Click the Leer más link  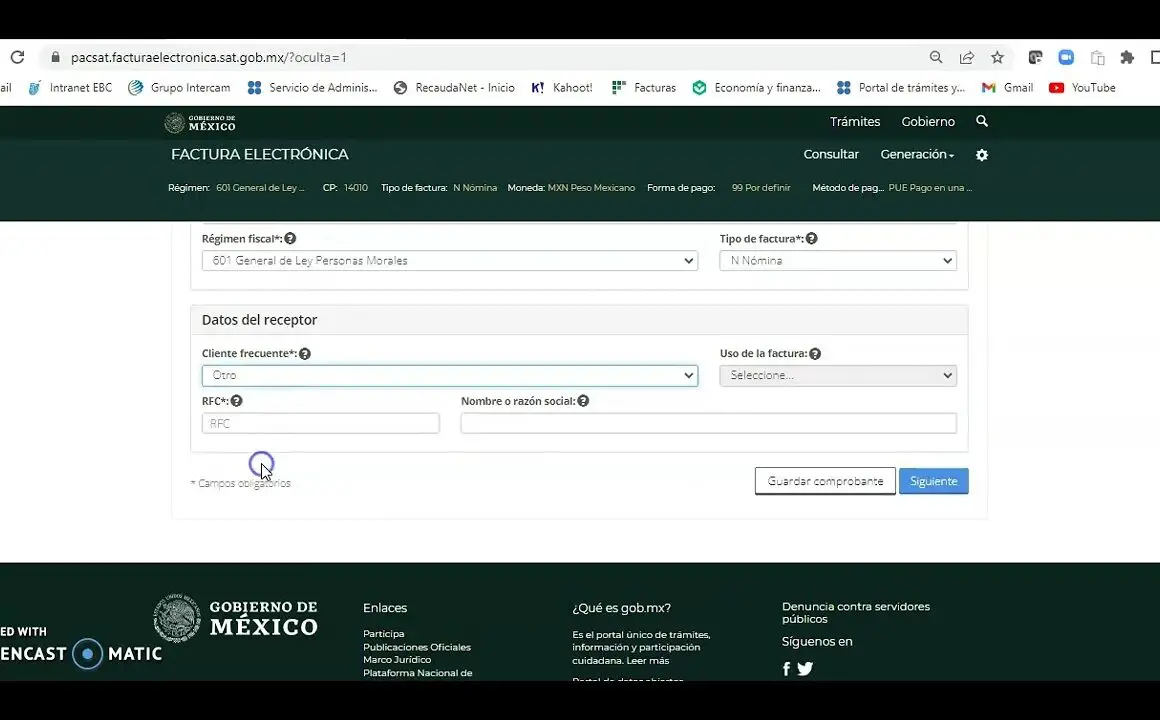point(648,660)
